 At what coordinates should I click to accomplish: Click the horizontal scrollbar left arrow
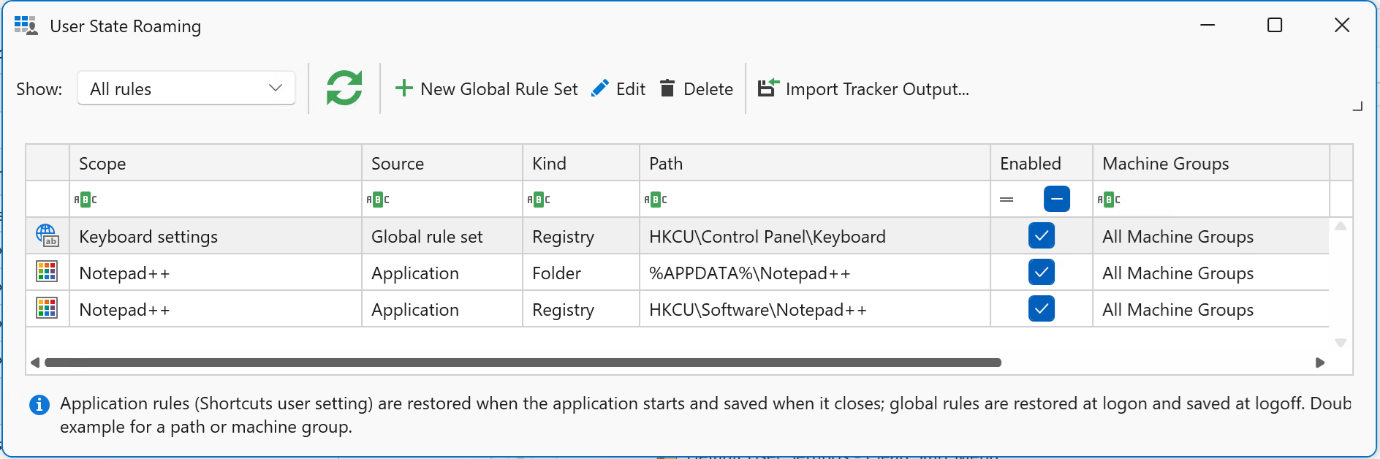tap(35, 362)
